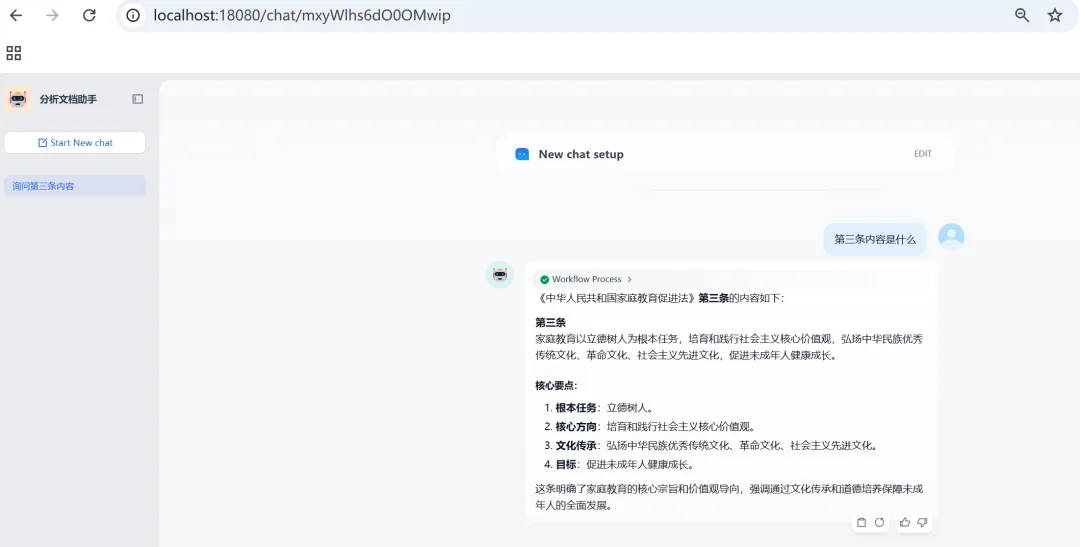Click the browser forward arrow
The width and height of the screenshot is (1080, 547).
52,15
